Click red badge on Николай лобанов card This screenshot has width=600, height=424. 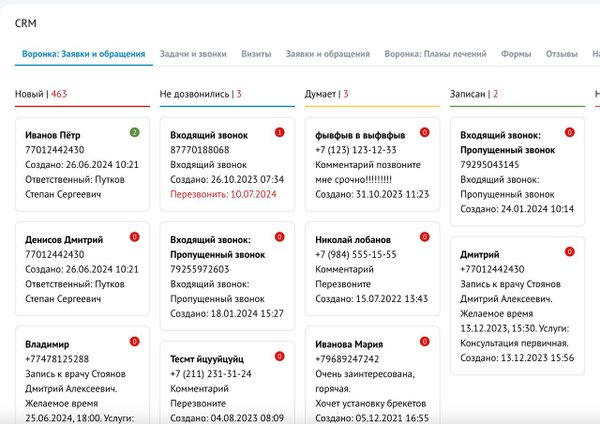[424, 237]
